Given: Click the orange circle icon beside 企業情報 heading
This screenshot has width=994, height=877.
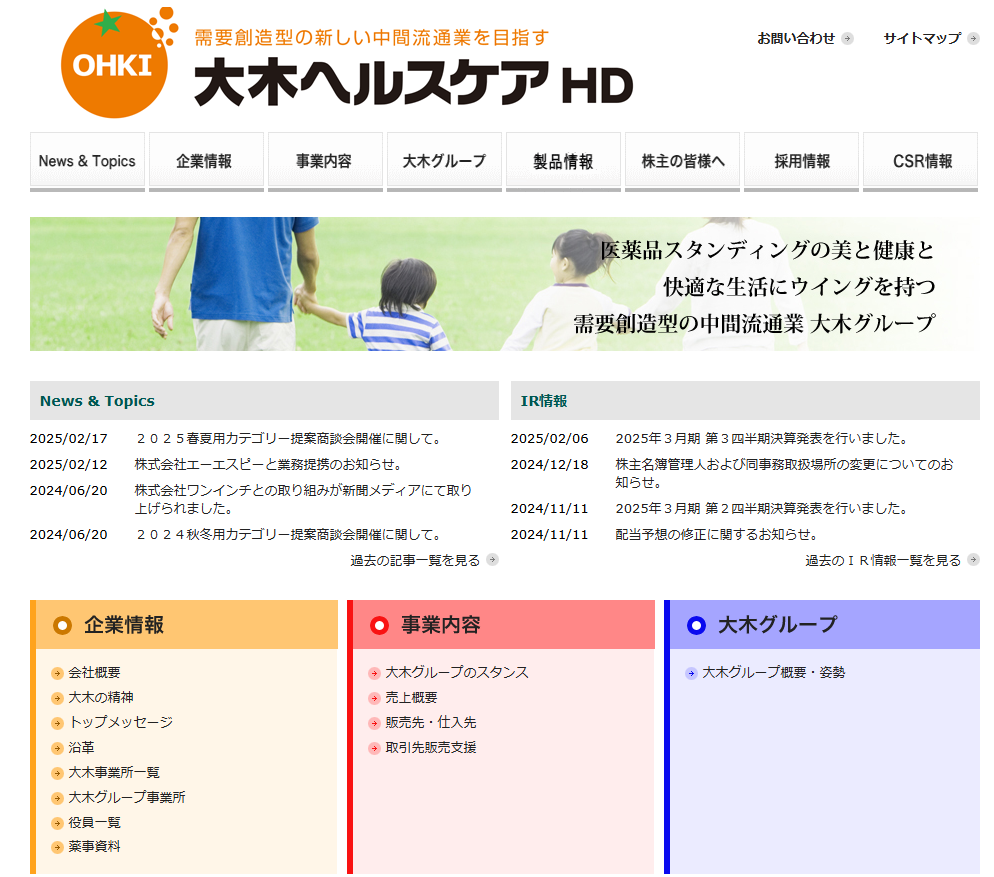Looking at the screenshot, I should (x=62, y=626).
